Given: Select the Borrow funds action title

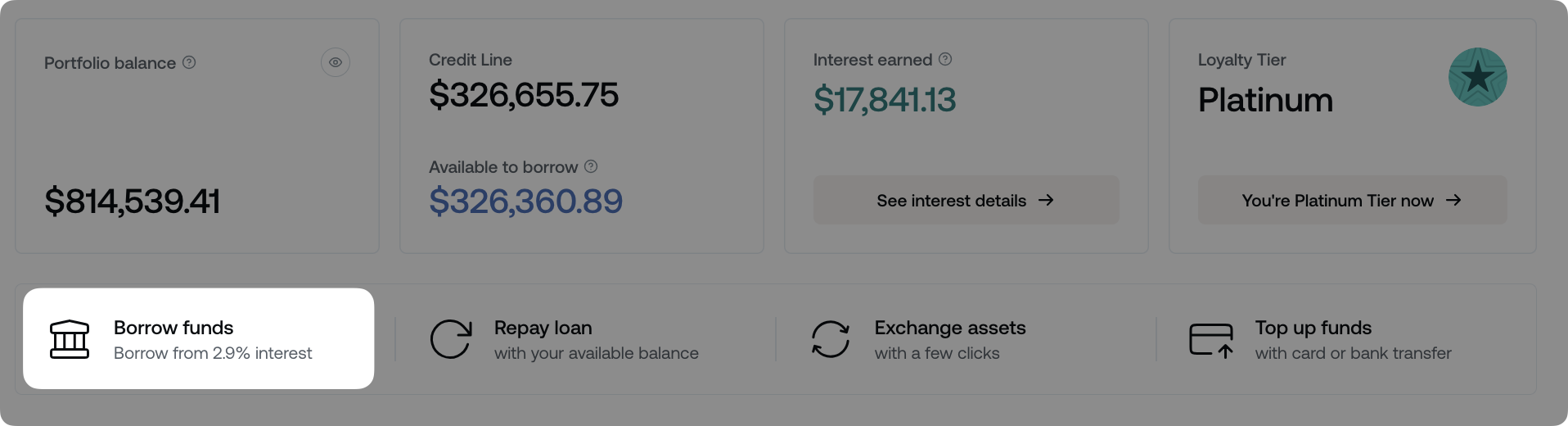Looking at the screenshot, I should pyautogui.click(x=173, y=328).
